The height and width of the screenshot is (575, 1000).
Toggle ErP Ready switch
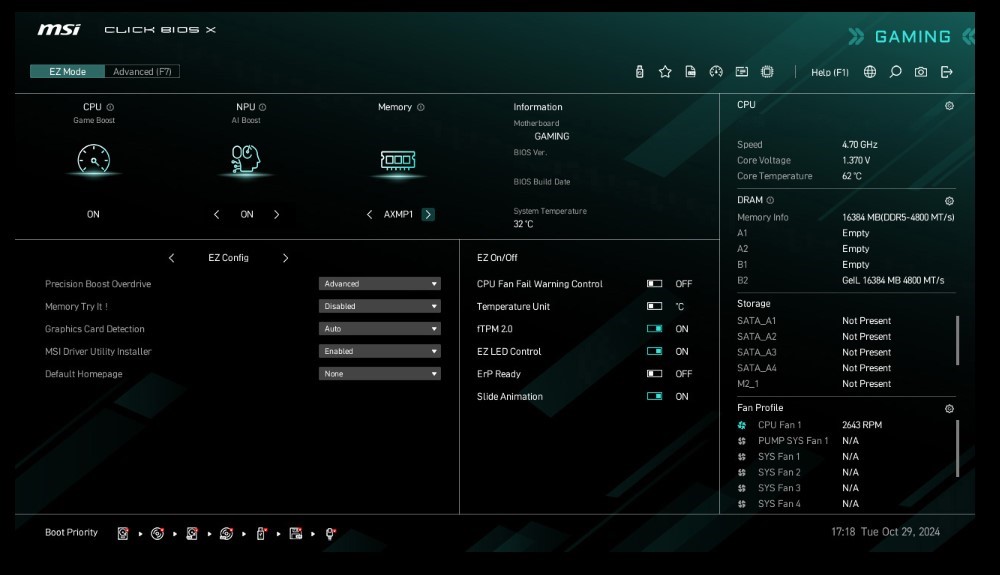coord(654,374)
